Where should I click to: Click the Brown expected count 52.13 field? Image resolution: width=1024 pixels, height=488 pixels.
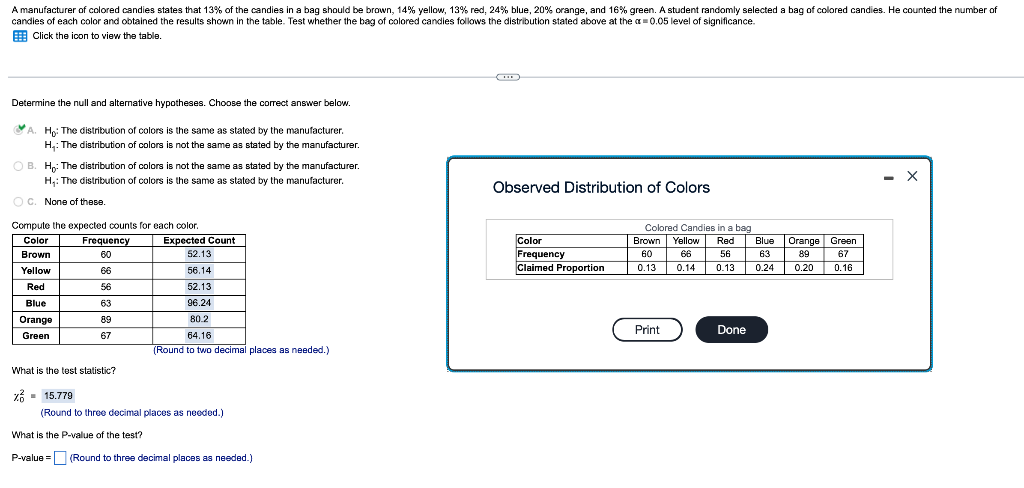tap(199, 254)
